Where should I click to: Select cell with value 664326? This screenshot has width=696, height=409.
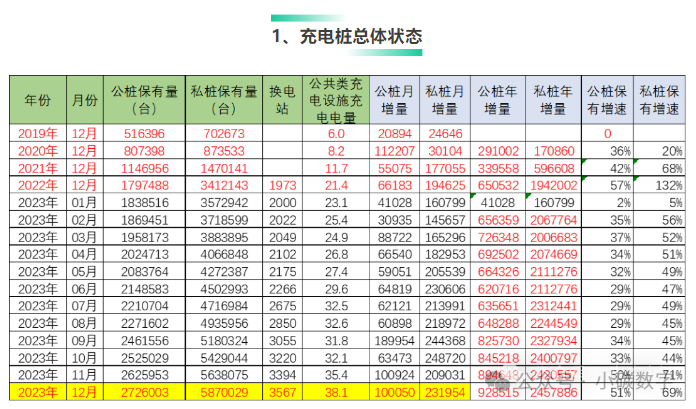coord(498,271)
